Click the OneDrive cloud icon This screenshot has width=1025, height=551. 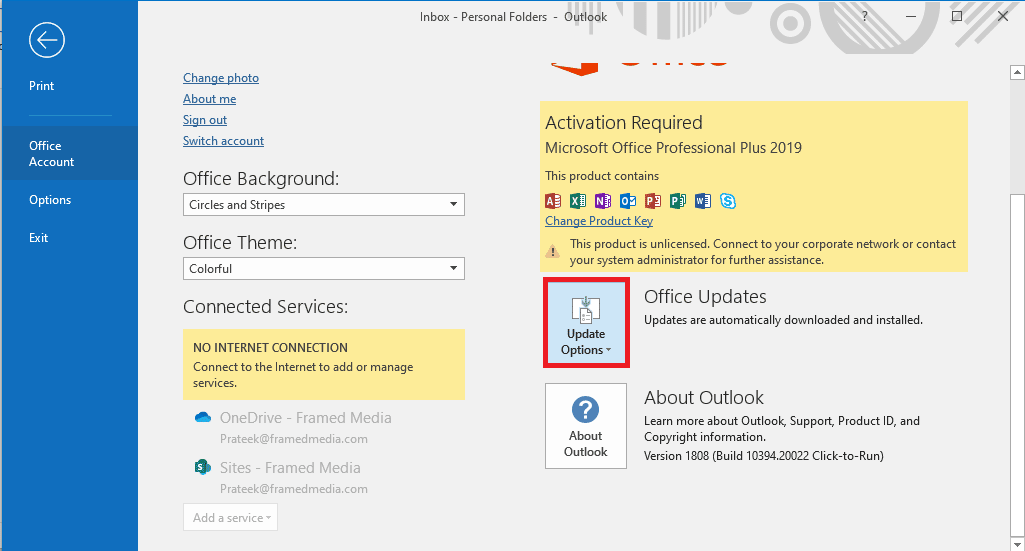coord(203,417)
